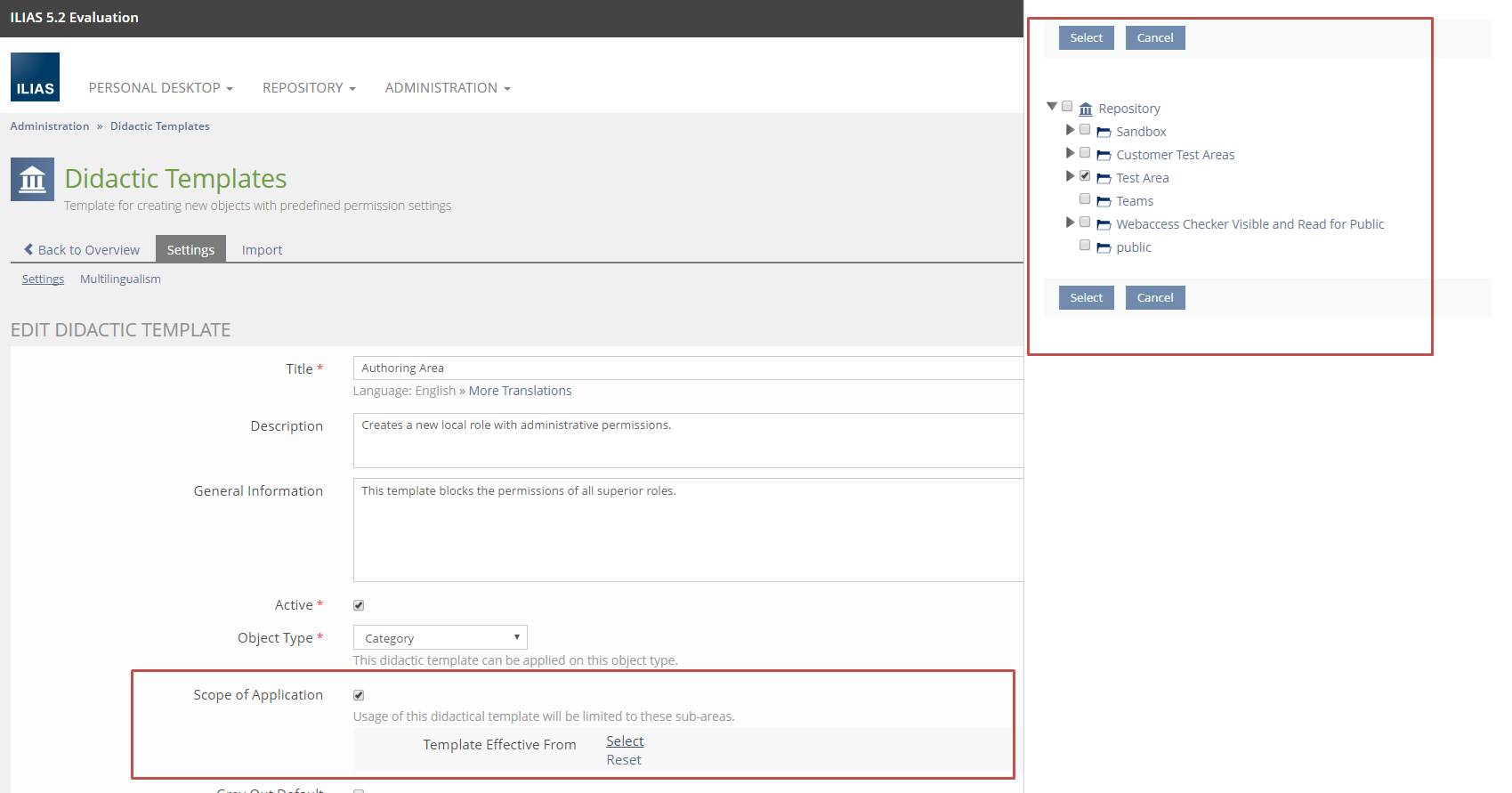Switch to the Import tab
The height and width of the screenshot is (793, 1512).
pyautogui.click(x=262, y=250)
